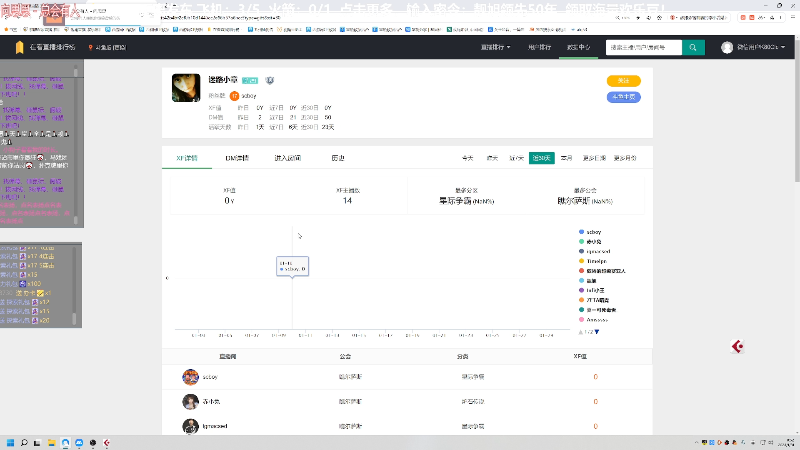Click the scboy name in the table

210,377
